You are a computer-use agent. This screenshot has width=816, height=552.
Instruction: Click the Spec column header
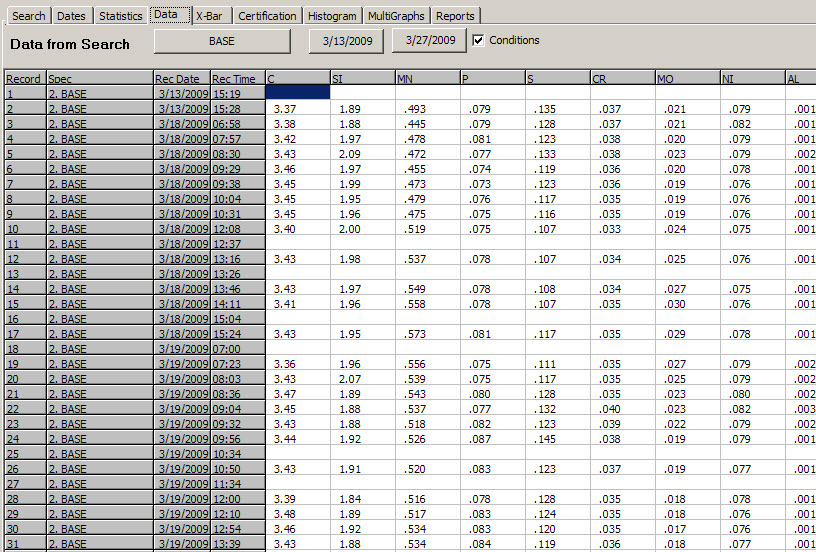pos(100,79)
